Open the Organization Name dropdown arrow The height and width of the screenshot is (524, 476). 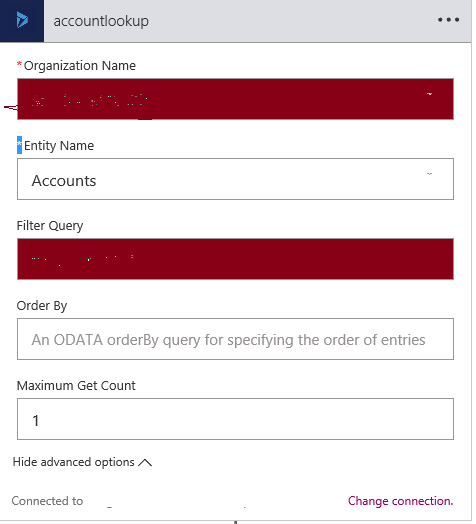click(430, 94)
